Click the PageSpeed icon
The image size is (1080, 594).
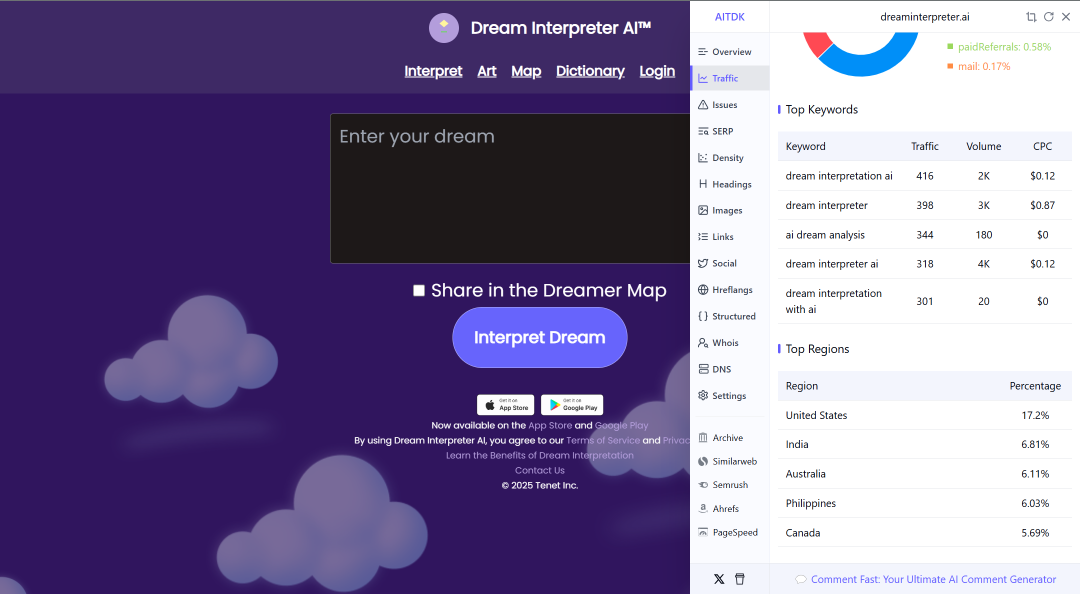pos(703,532)
